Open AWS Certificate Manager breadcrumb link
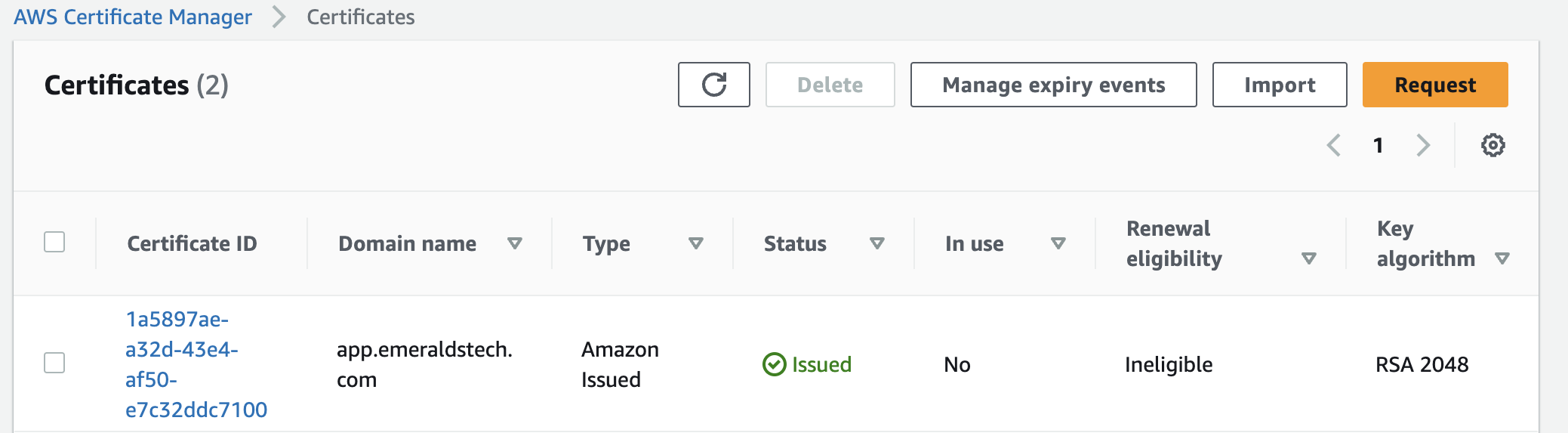The height and width of the screenshot is (433, 1568). [x=133, y=17]
